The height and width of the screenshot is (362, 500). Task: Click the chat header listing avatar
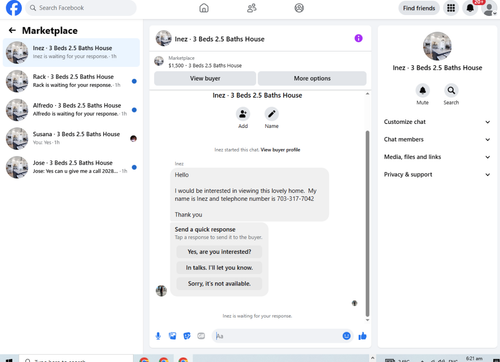click(163, 38)
